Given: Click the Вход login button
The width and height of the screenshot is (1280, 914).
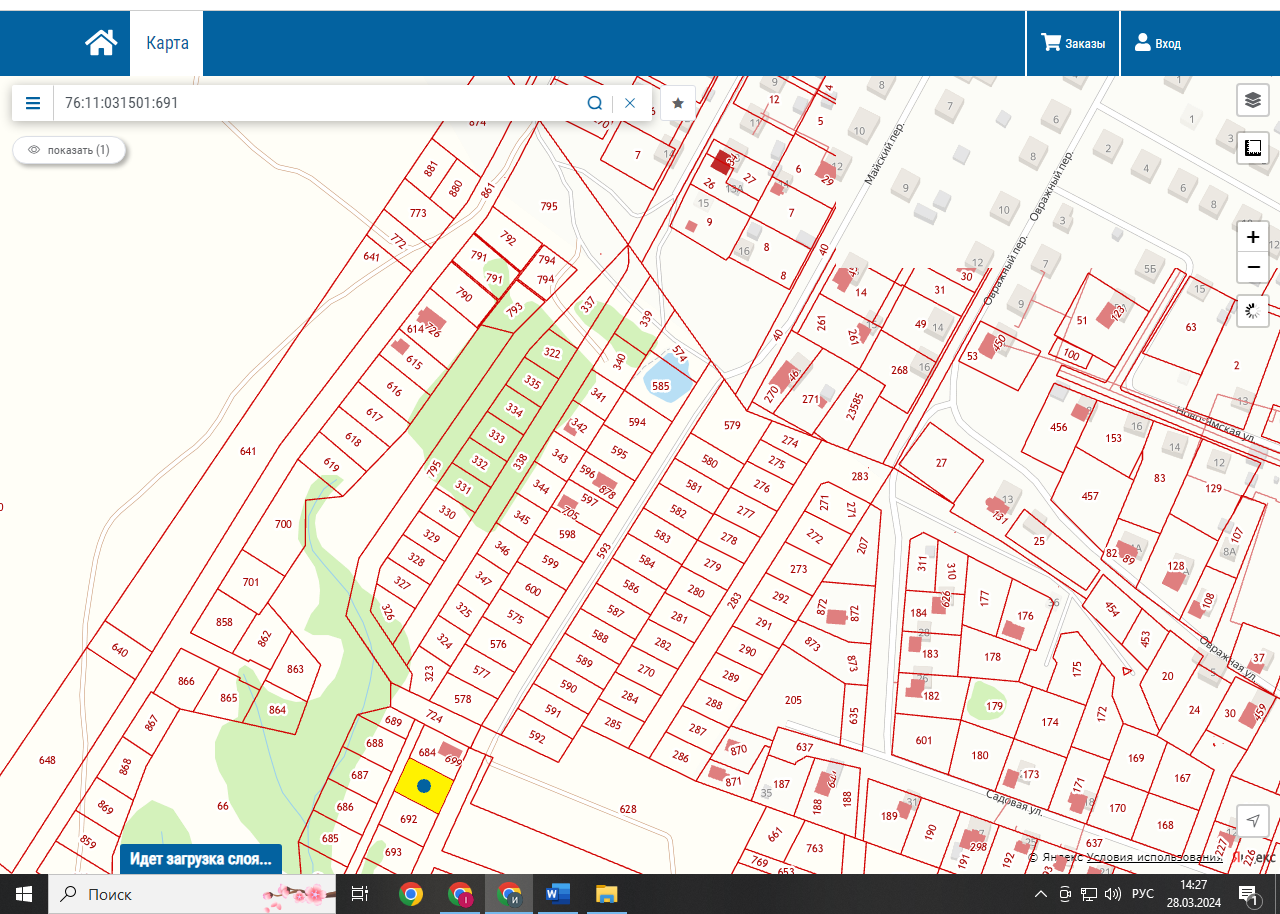Looking at the screenshot, I should click(1157, 44).
